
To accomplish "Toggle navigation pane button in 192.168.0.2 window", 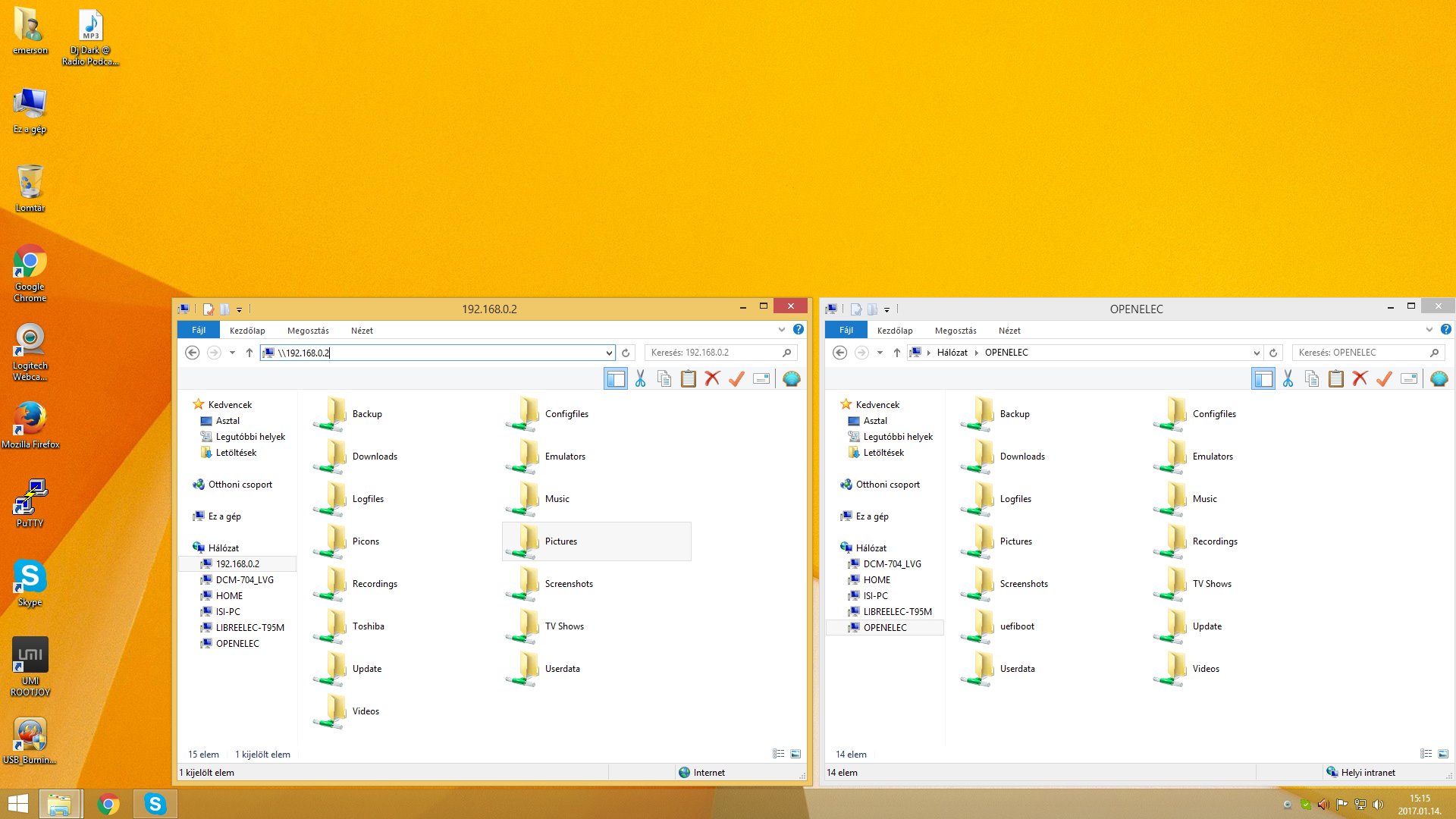I will pyautogui.click(x=615, y=378).
